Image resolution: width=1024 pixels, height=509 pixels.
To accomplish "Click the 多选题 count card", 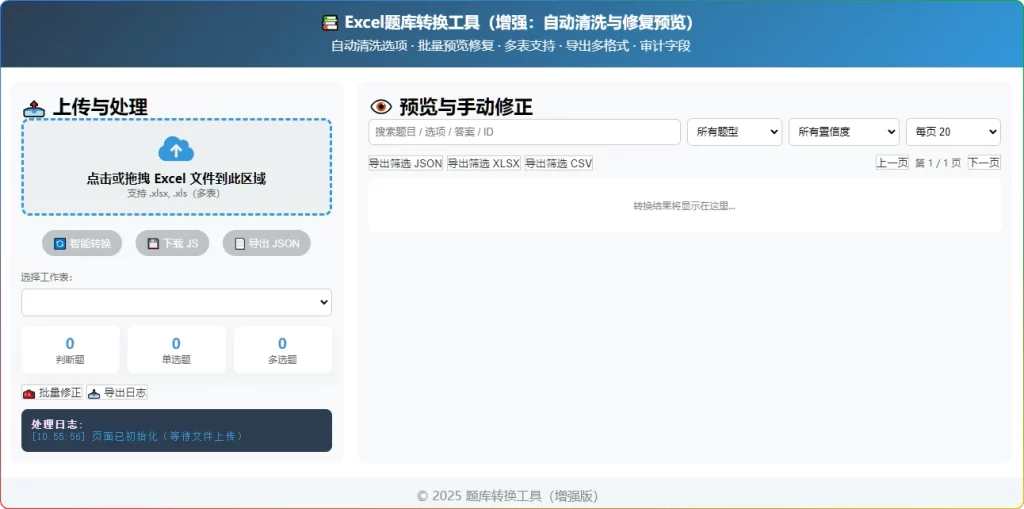I will pos(283,350).
